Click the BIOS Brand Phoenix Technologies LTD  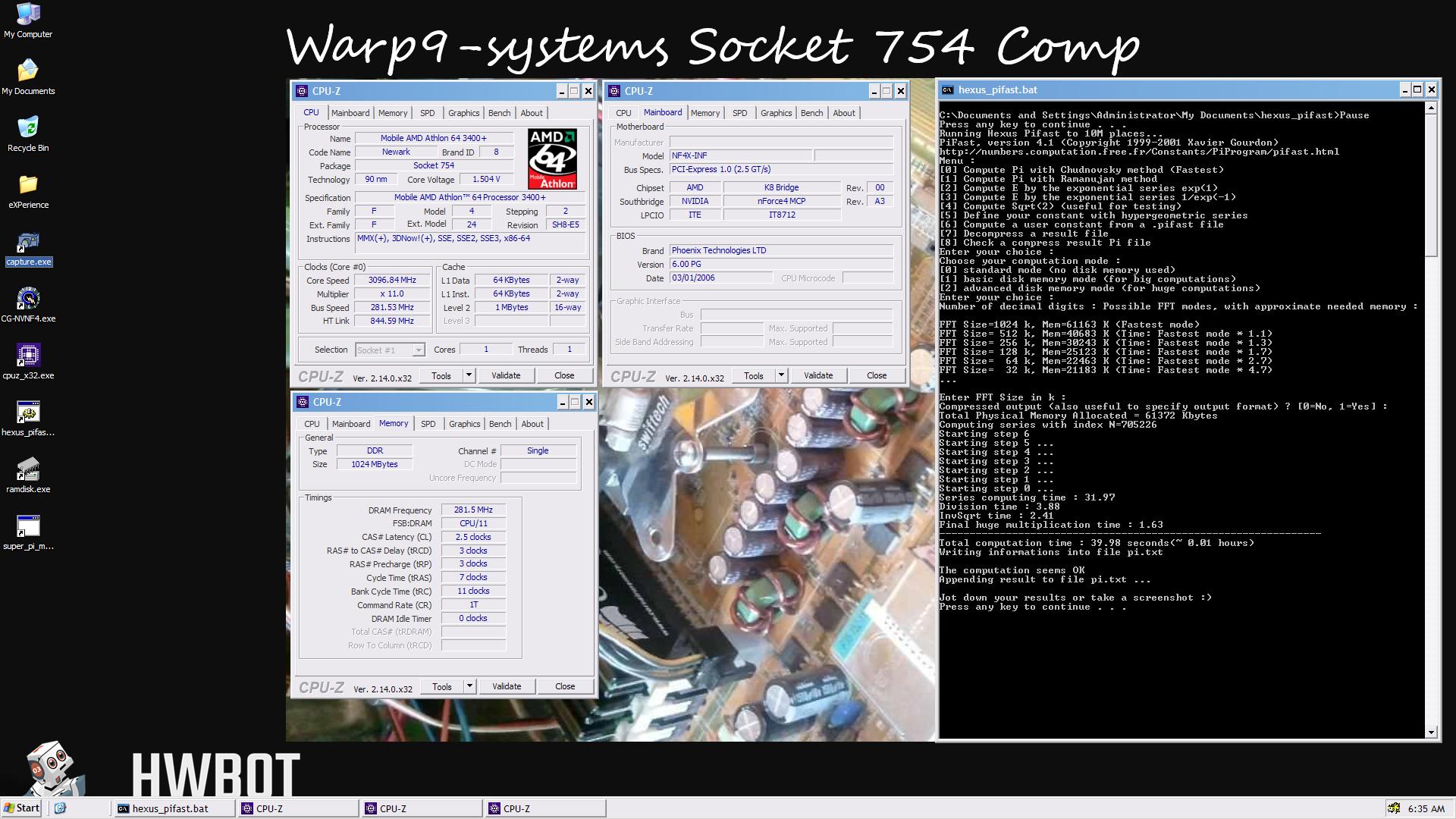tap(781, 250)
